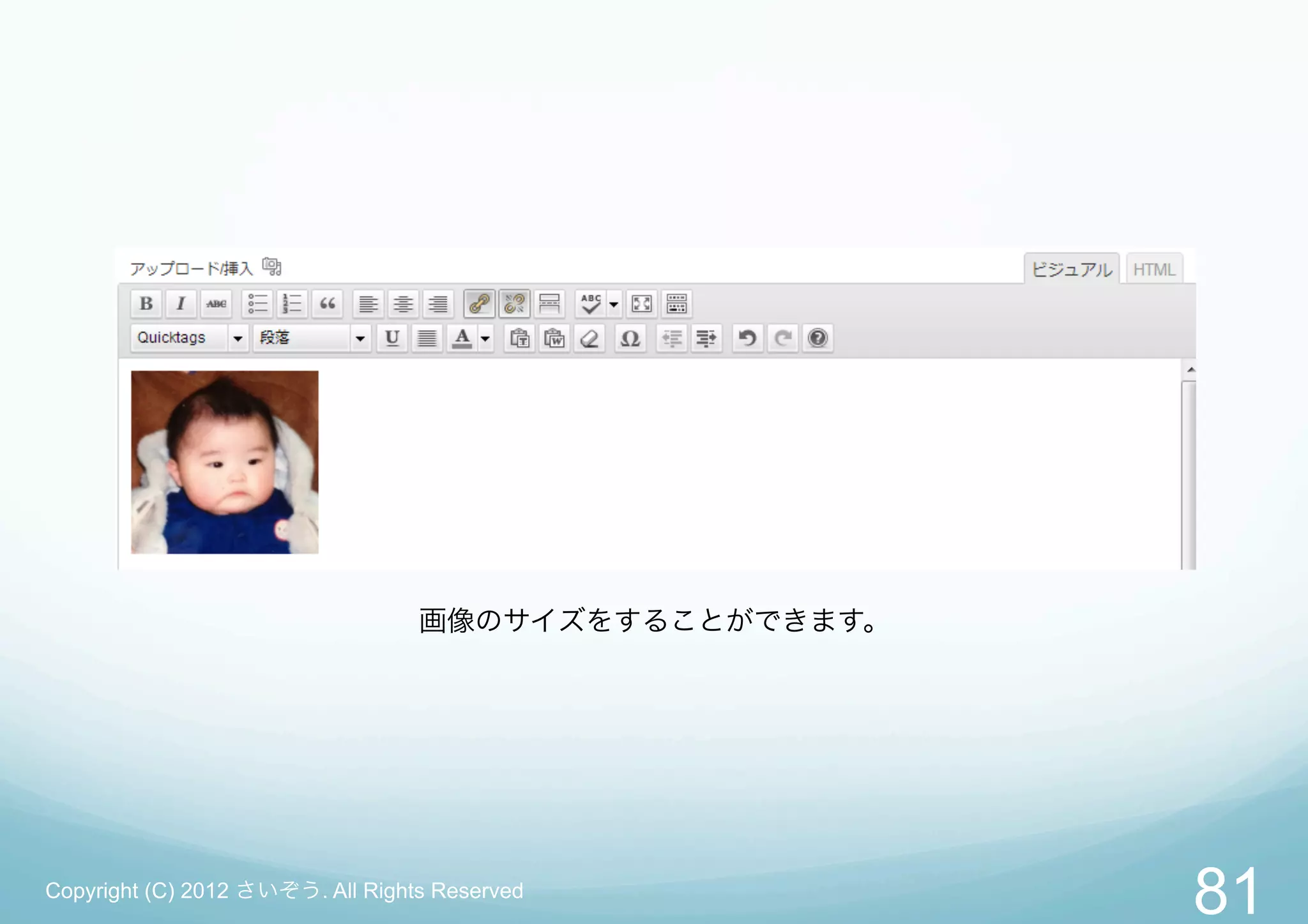
Task: Open Quicktags dropdown
Action: point(189,338)
